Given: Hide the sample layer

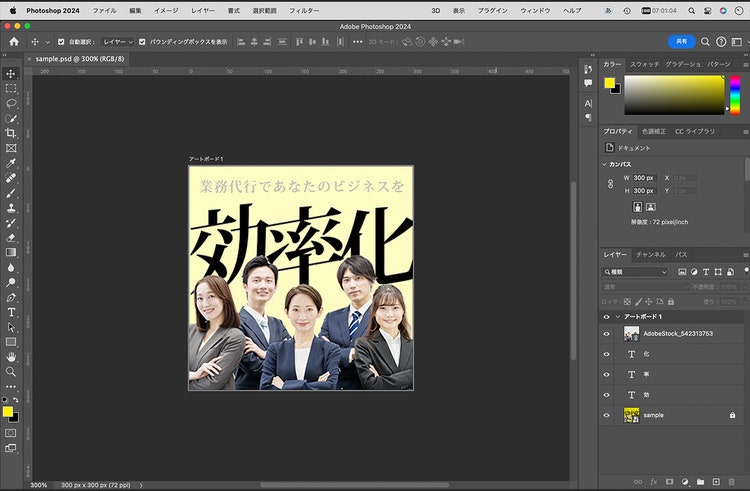Looking at the screenshot, I should pos(607,415).
